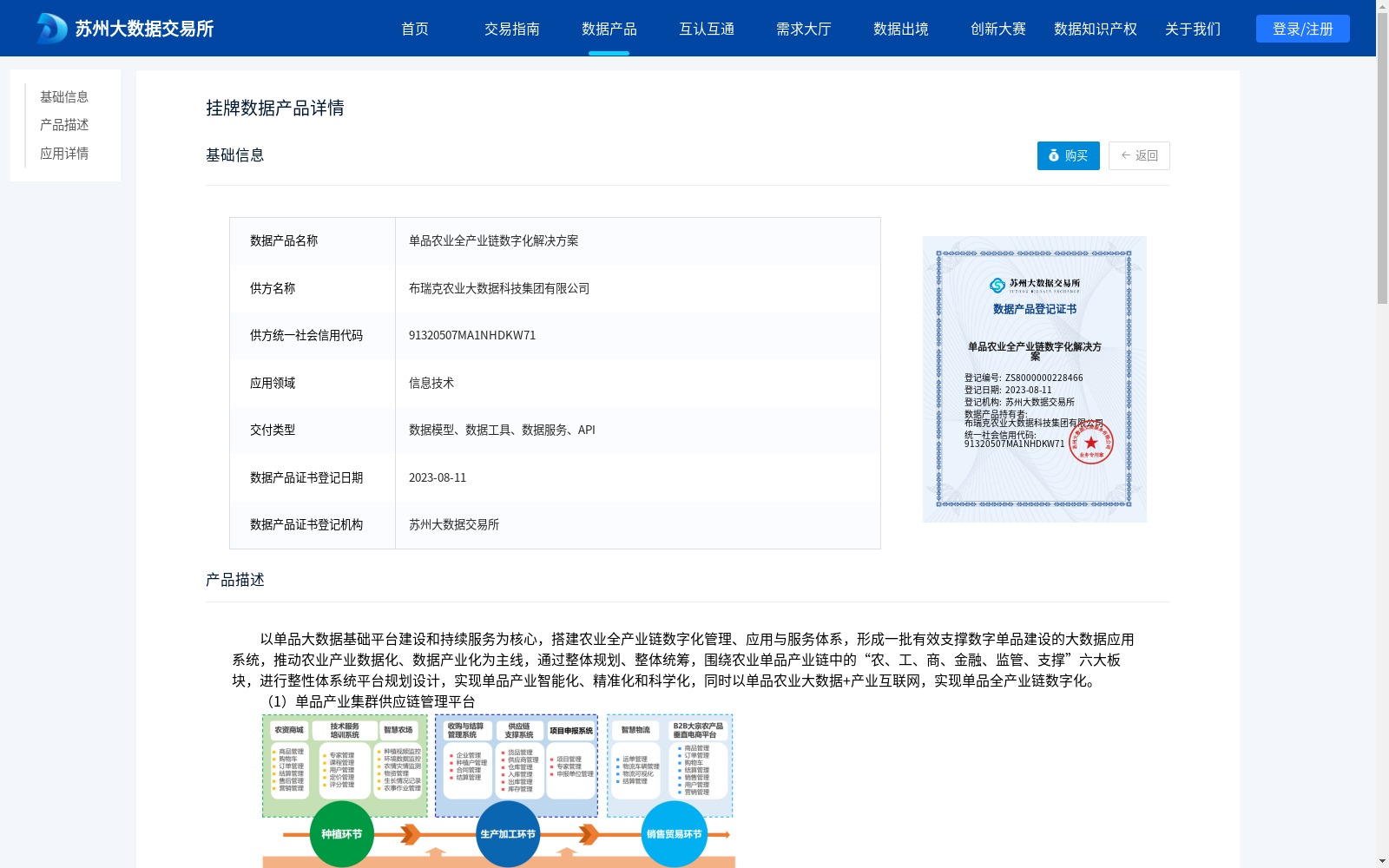Select the 数据产品 navigation tab
Screen dimensions: 1389x868
(609, 29)
